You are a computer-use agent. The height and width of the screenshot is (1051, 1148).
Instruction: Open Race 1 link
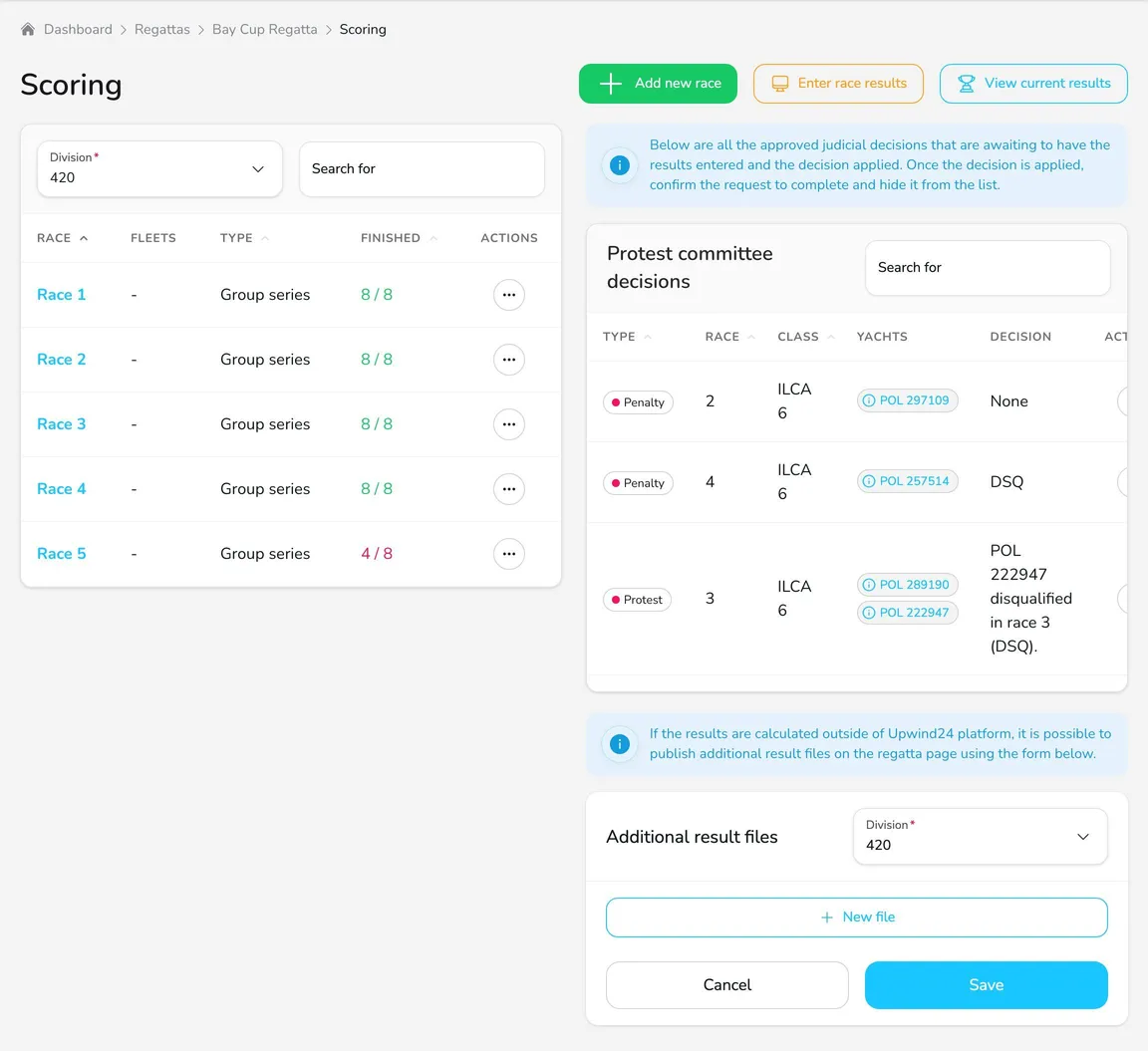[x=62, y=295]
